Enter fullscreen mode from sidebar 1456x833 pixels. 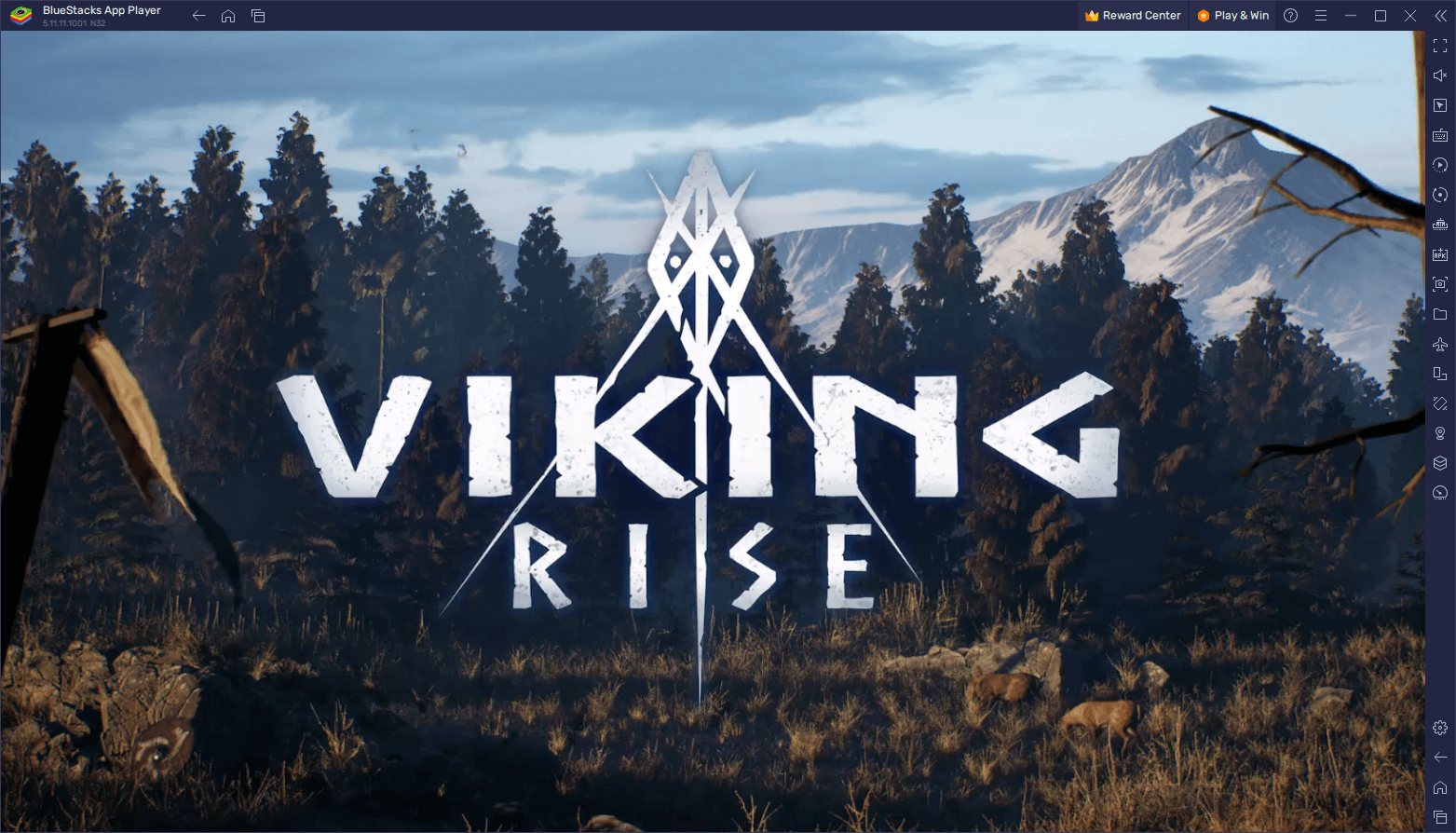click(1440, 46)
